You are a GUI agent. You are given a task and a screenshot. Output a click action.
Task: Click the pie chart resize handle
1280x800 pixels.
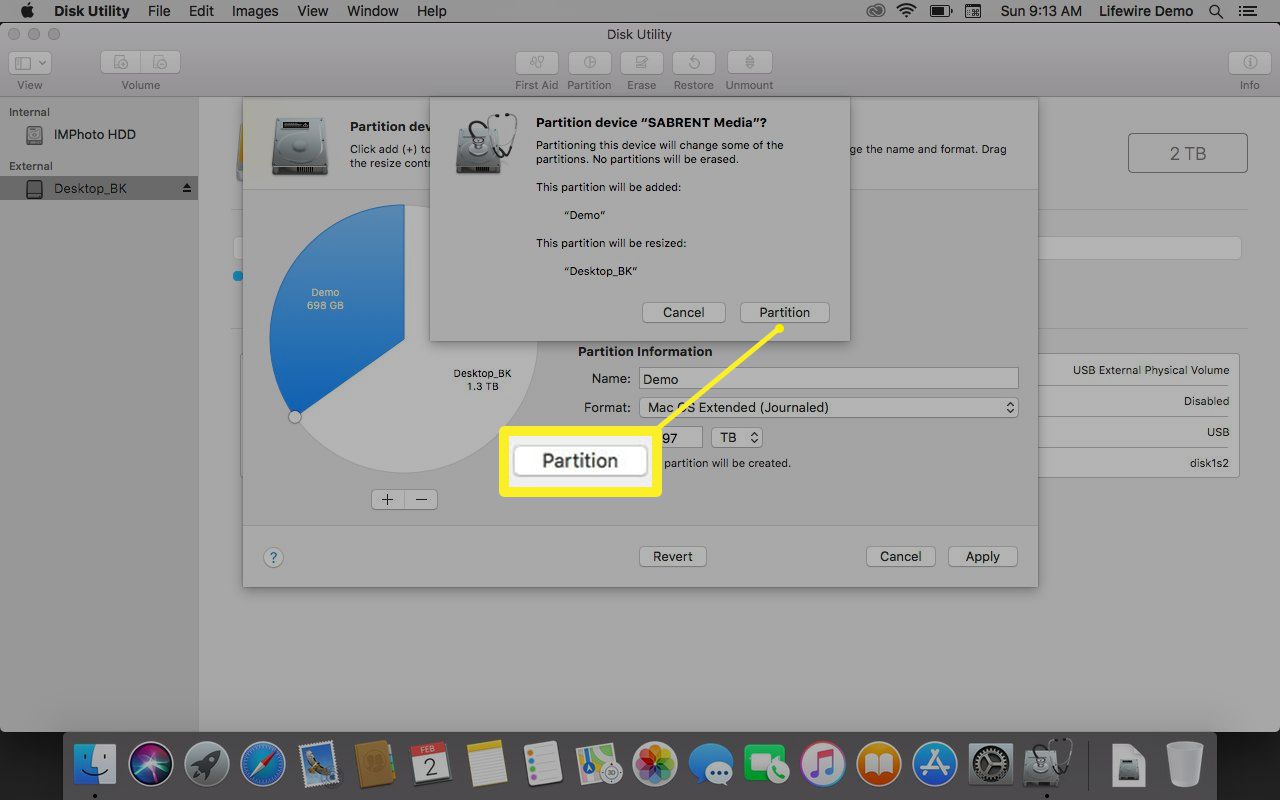tap(294, 417)
